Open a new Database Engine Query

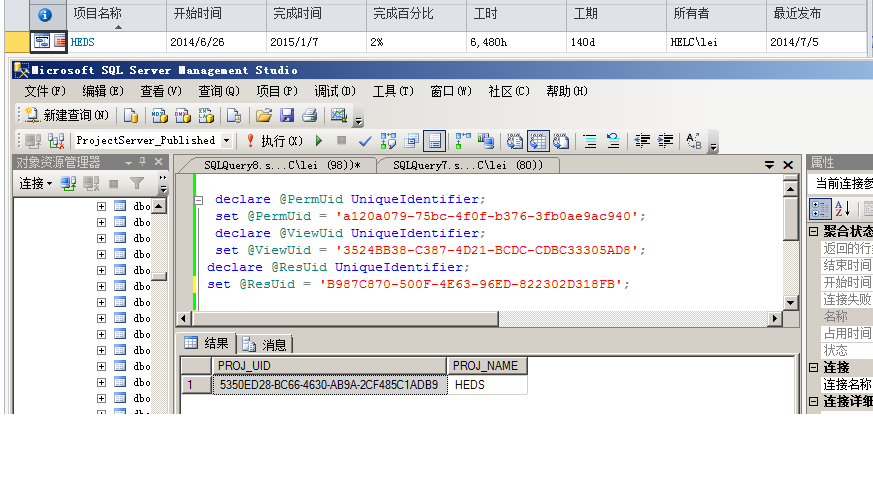pos(131,115)
